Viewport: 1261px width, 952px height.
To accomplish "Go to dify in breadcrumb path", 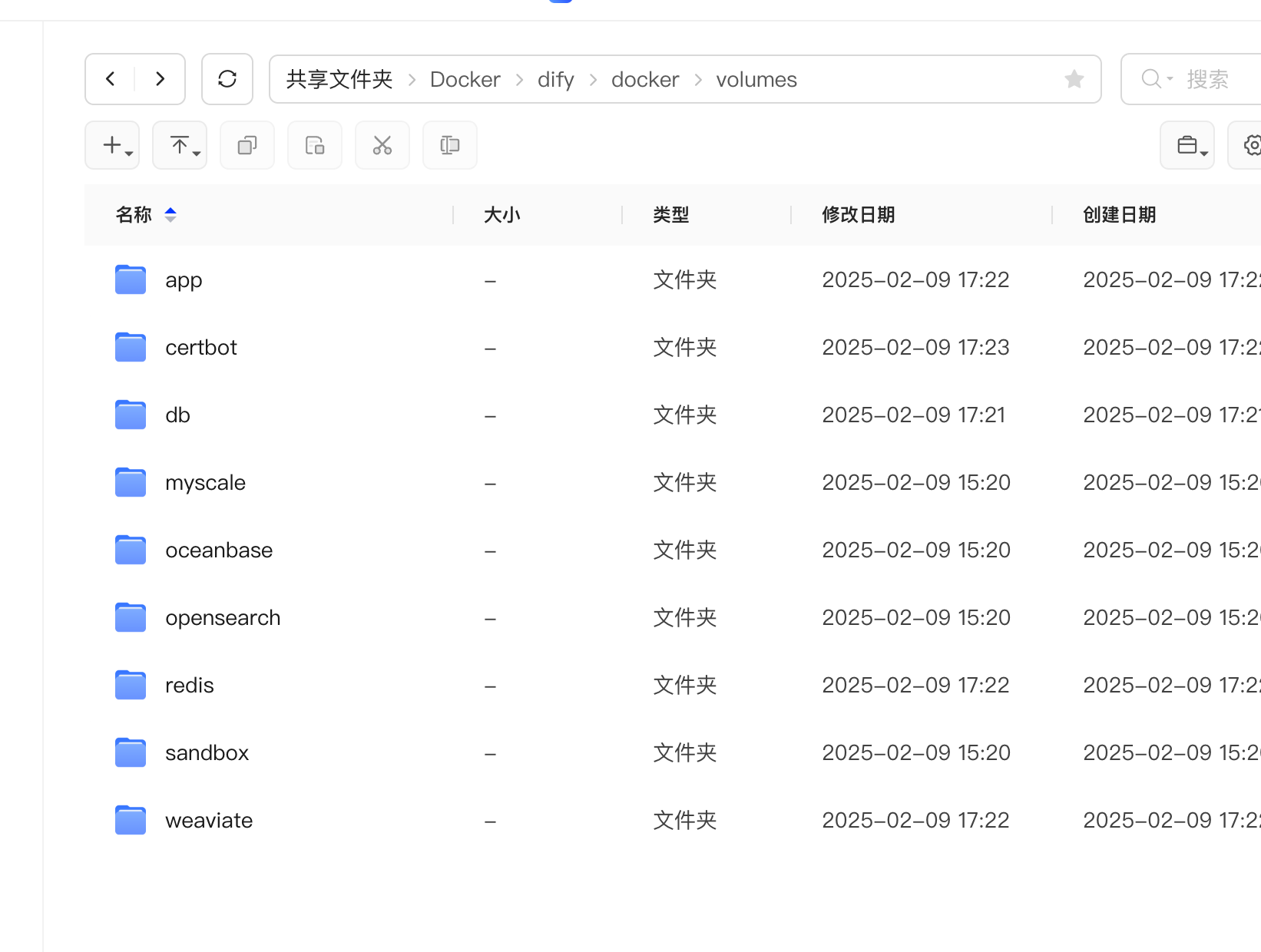I will pyautogui.click(x=555, y=80).
